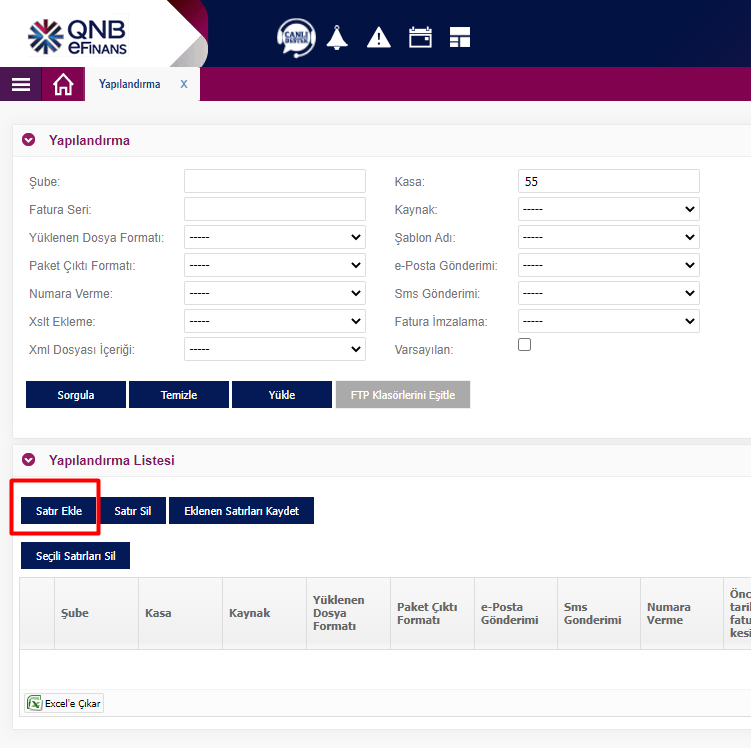The height and width of the screenshot is (748, 751).
Task: Export the list with Excel'e Çıkar
Action: coord(64,703)
